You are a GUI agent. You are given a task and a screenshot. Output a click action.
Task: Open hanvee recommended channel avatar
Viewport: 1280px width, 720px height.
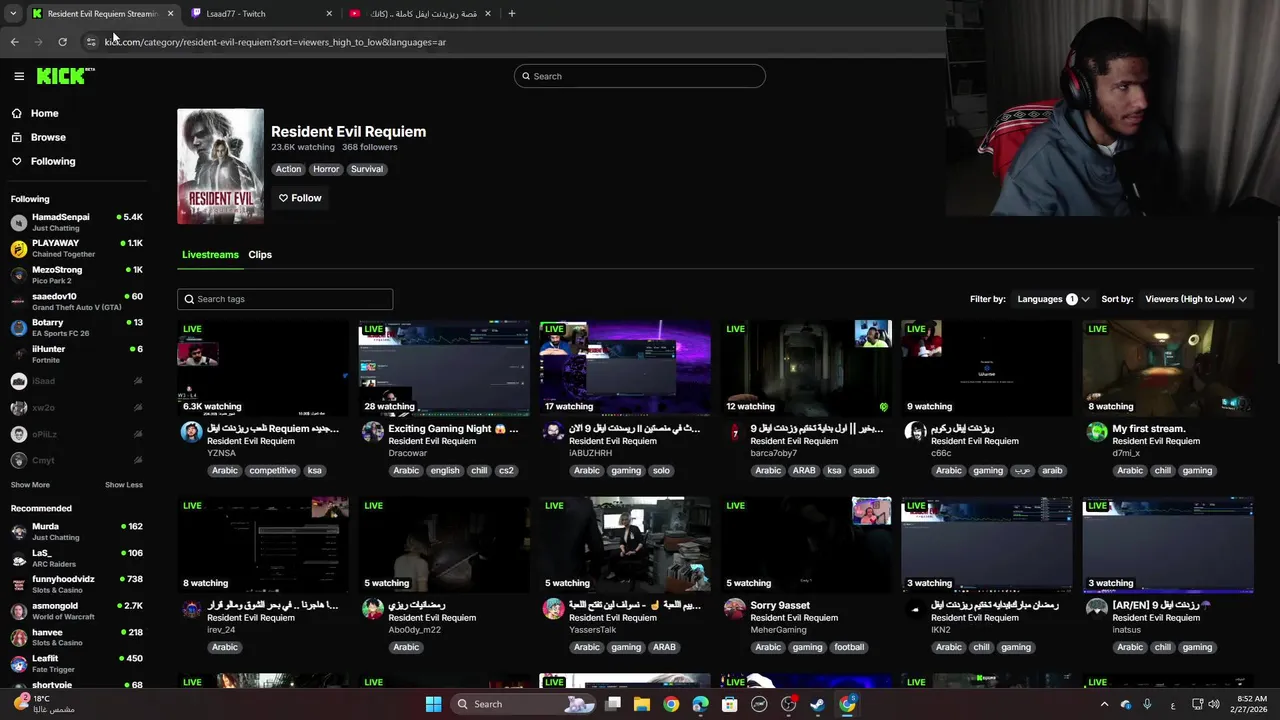coord(19,638)
